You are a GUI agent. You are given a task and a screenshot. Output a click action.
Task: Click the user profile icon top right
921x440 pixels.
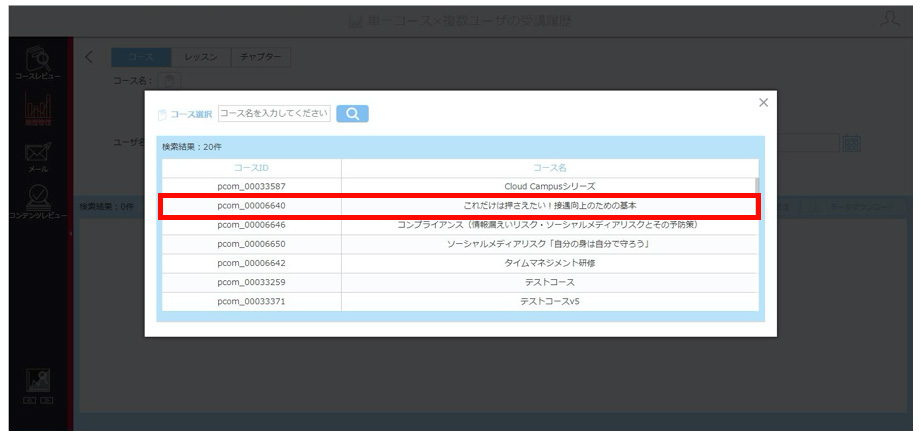click(x=890, y=19)
